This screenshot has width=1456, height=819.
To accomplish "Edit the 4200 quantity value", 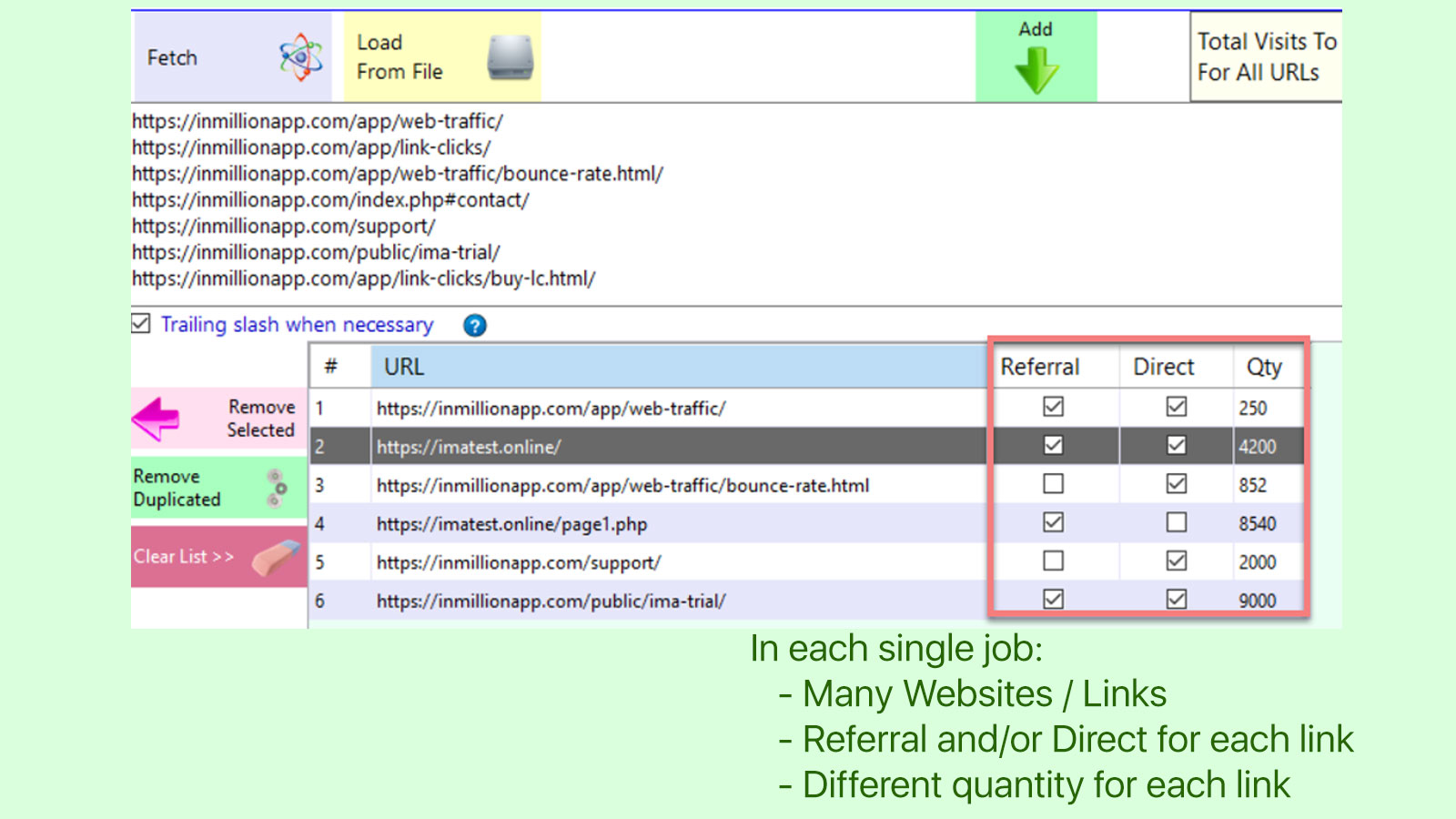I will tap(1260, 446).
